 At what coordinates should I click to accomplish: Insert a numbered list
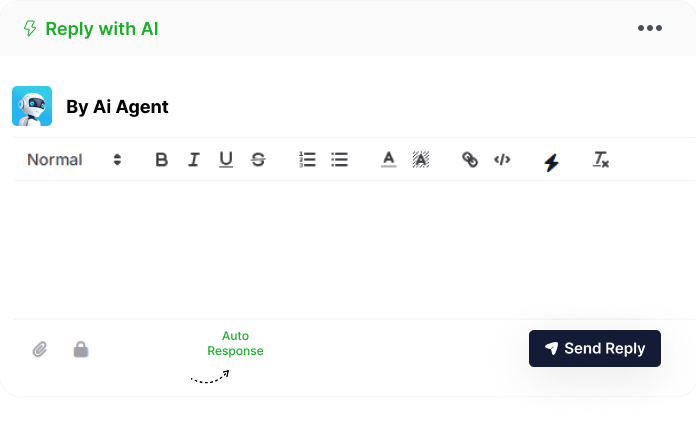click(x=307, y=159)
